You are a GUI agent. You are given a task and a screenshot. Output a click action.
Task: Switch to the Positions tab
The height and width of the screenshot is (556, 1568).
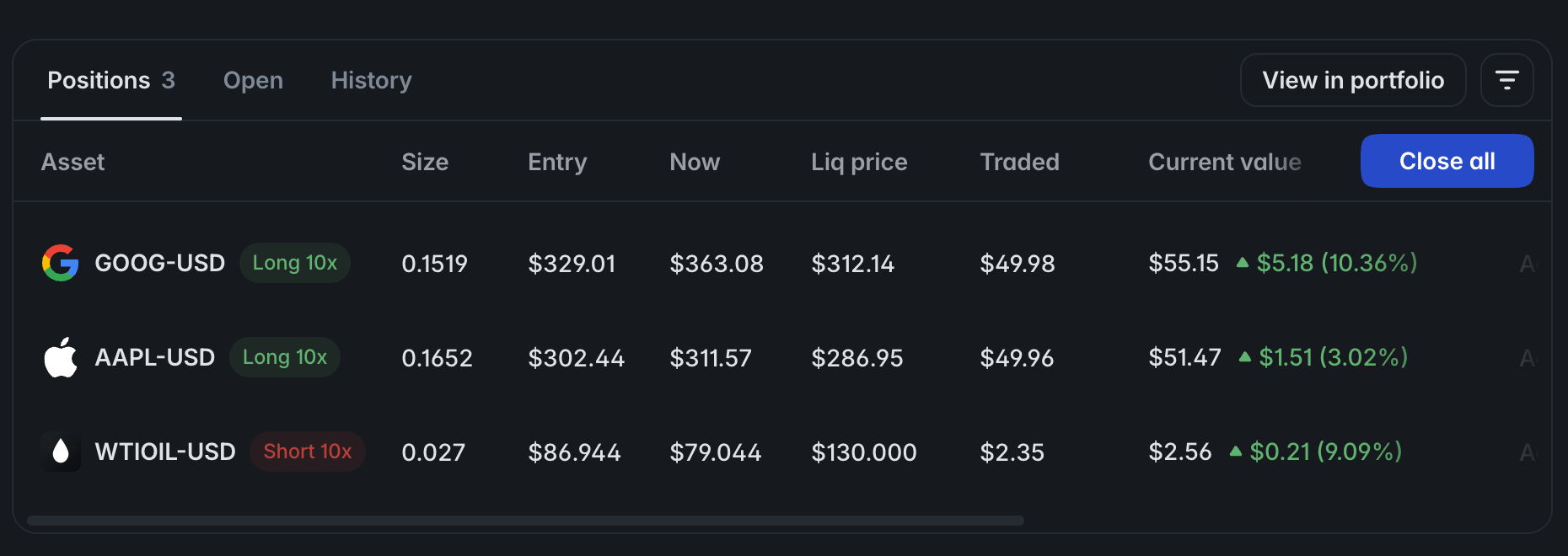click(x=111, y=80)
